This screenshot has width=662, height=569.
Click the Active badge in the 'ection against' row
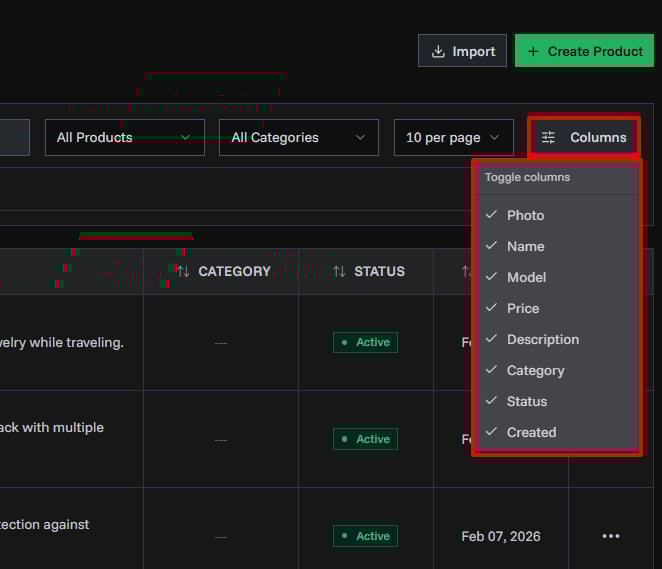coord(365,536)
